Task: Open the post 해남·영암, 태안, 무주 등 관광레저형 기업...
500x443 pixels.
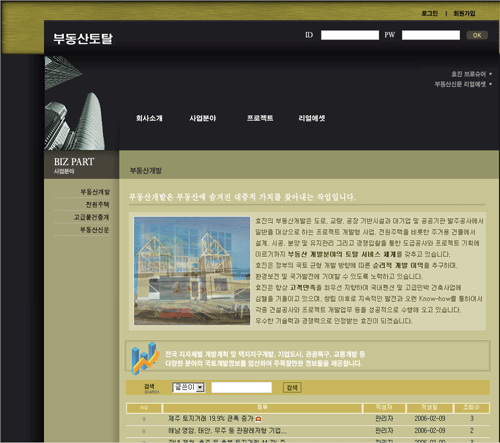Action: point(227,431)
